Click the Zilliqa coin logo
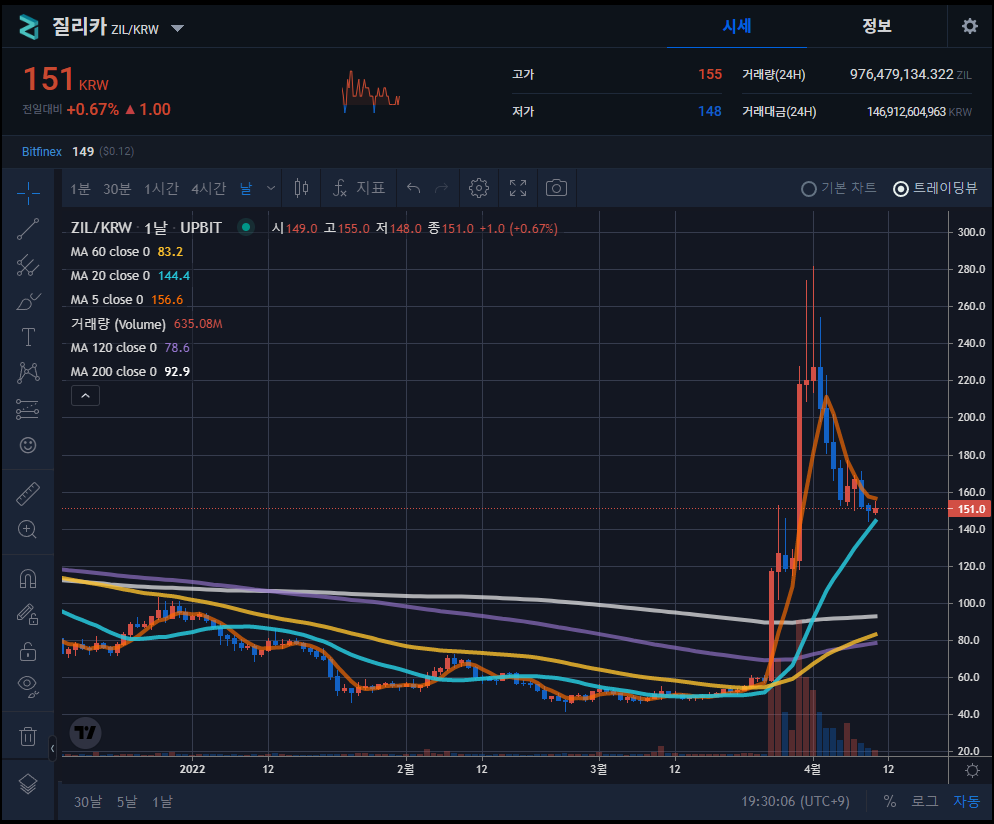This screenshot has height=824, width=994. (x=29, y=27)
